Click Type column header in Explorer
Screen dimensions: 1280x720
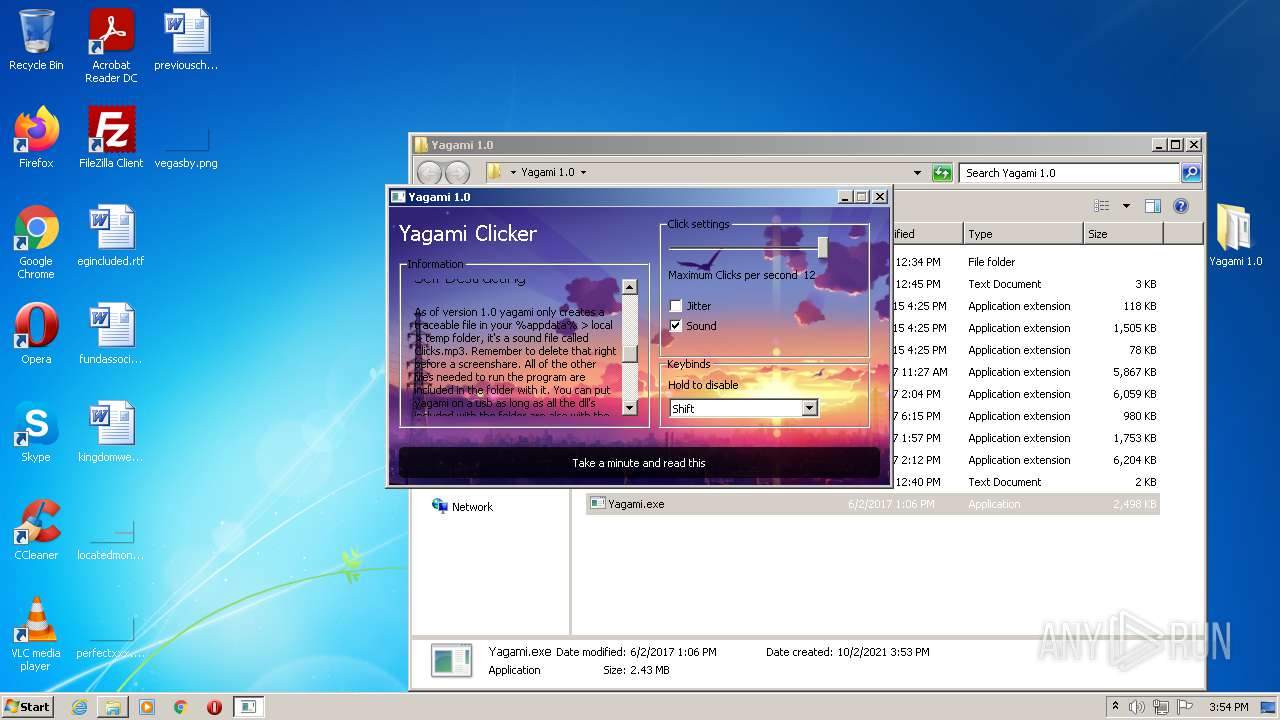pyautogui.click(x=1023, y=234)
